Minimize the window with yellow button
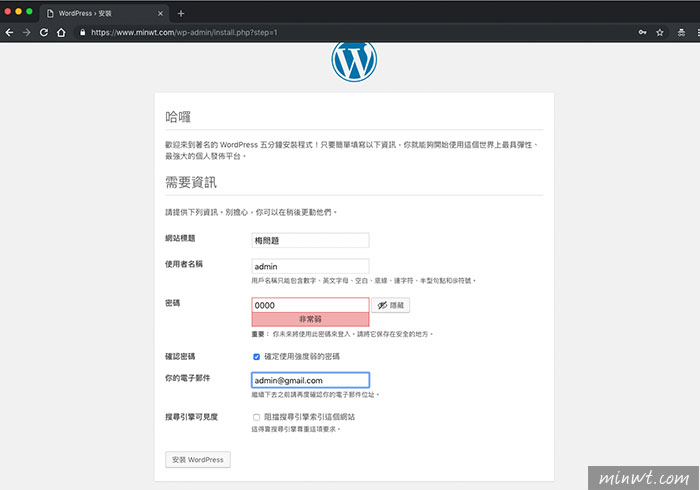This screenshot has width=700, height=490. pos(18,12)
